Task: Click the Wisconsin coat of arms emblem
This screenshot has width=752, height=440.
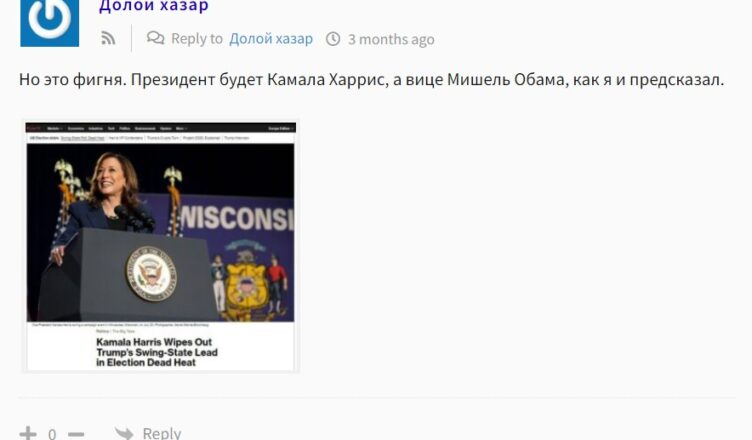Action: tap(249, 283)
